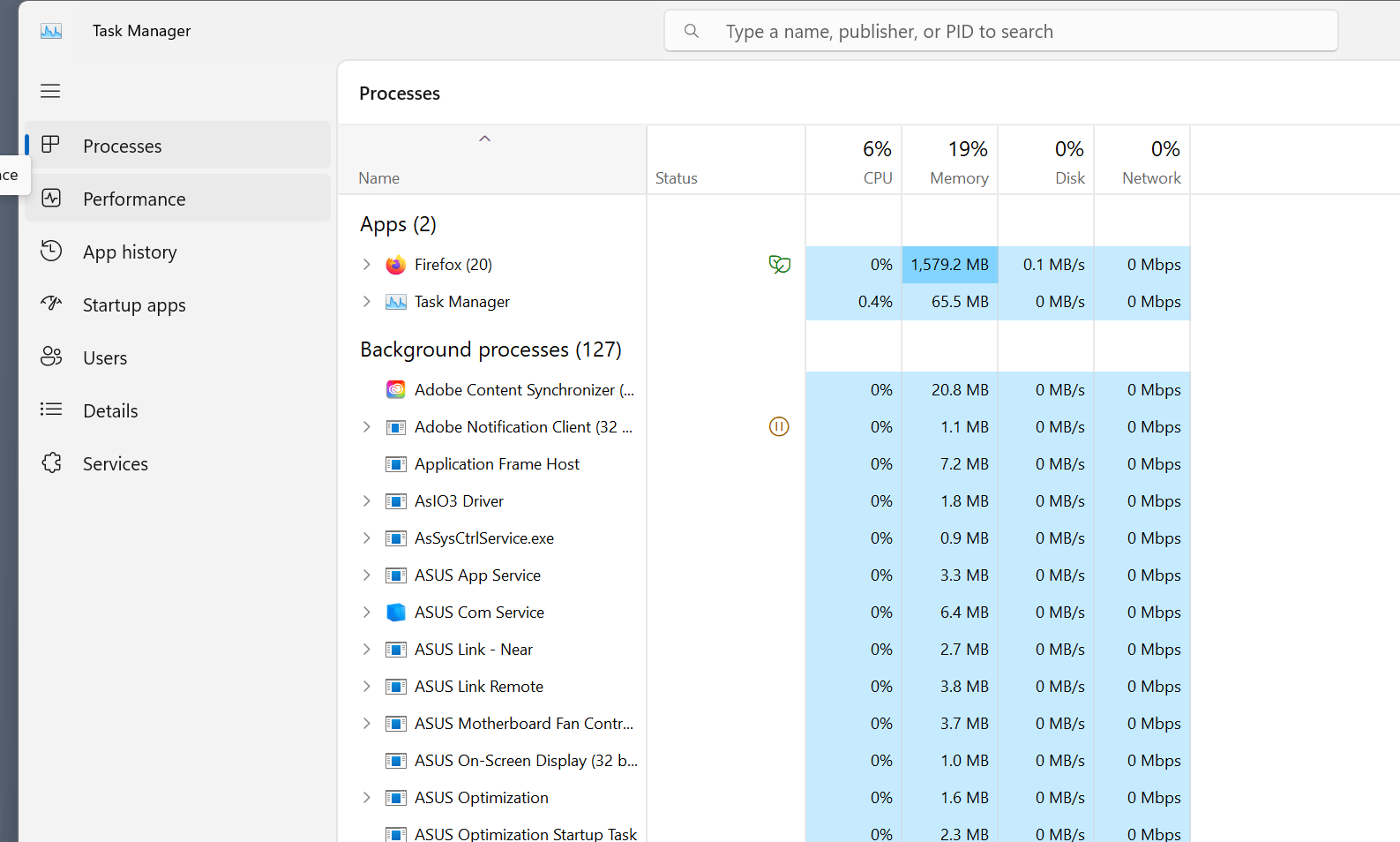Click the ASUS Optimization process icon
The image size is (1400, 842).
coord(396,798)
